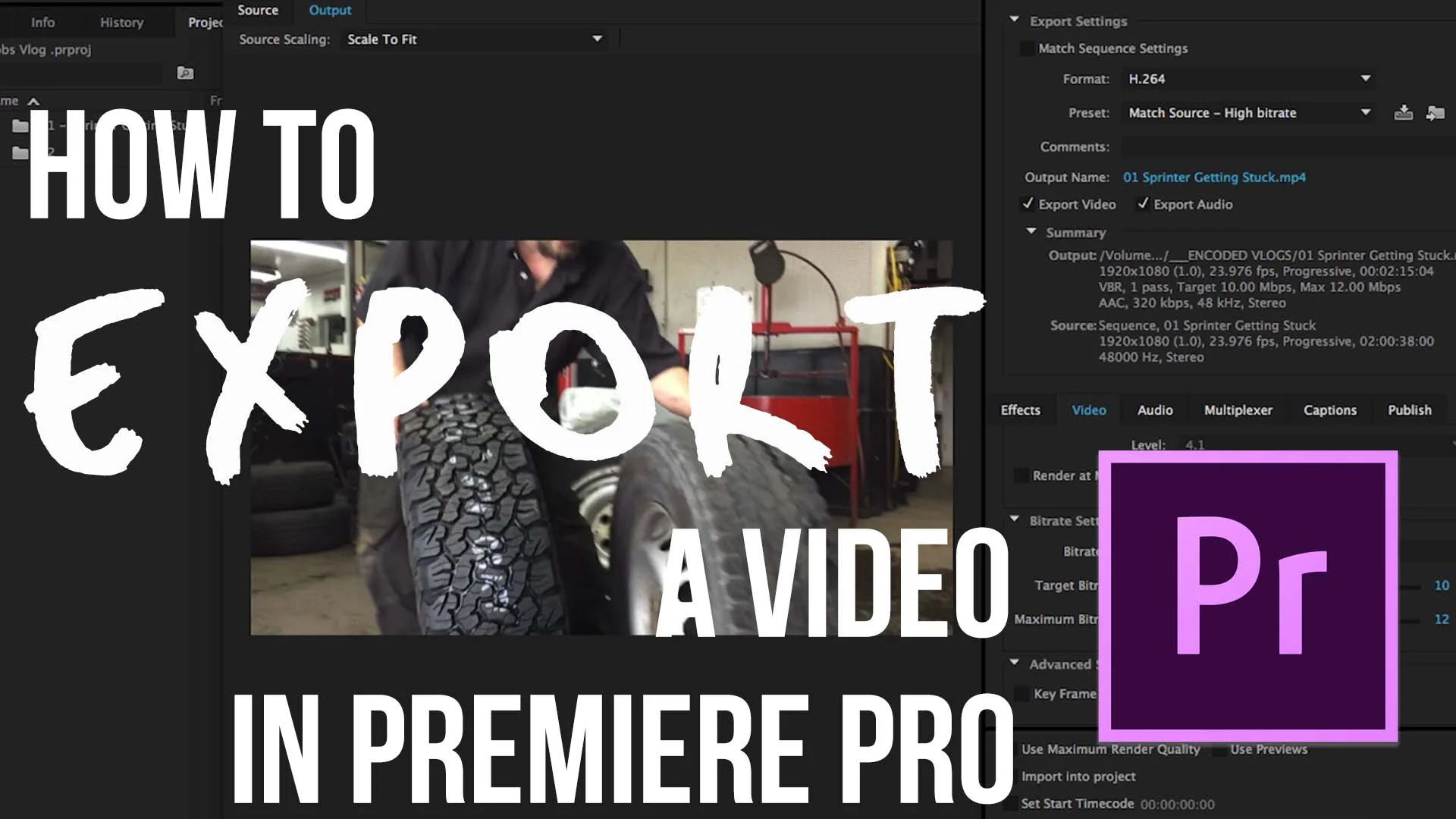The image size is (1456, 819).
Task: Click the Target Bitrate slider track
Action: pos(1410,587)
